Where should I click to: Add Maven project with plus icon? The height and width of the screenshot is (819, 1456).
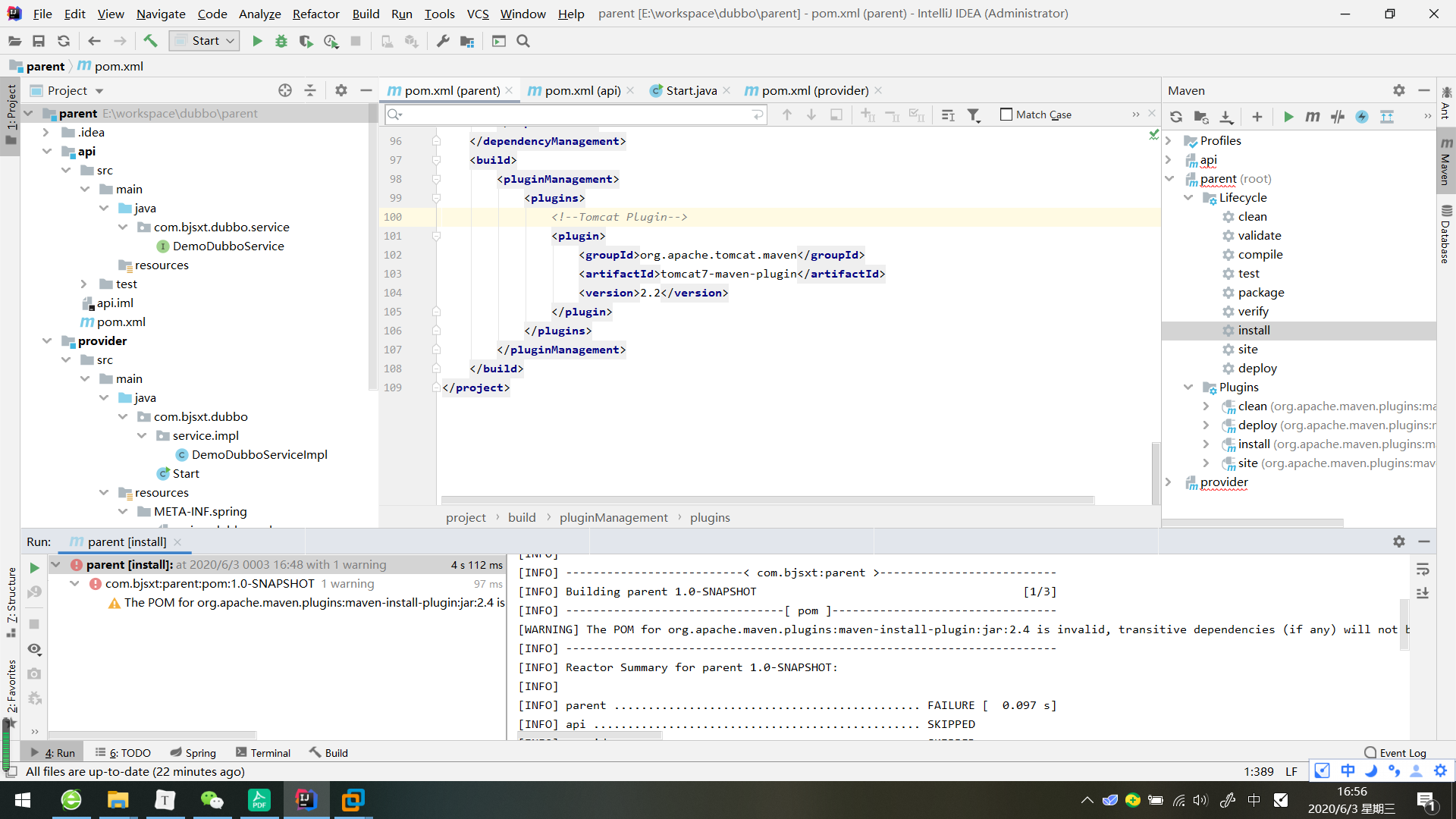coord(1257,116)
